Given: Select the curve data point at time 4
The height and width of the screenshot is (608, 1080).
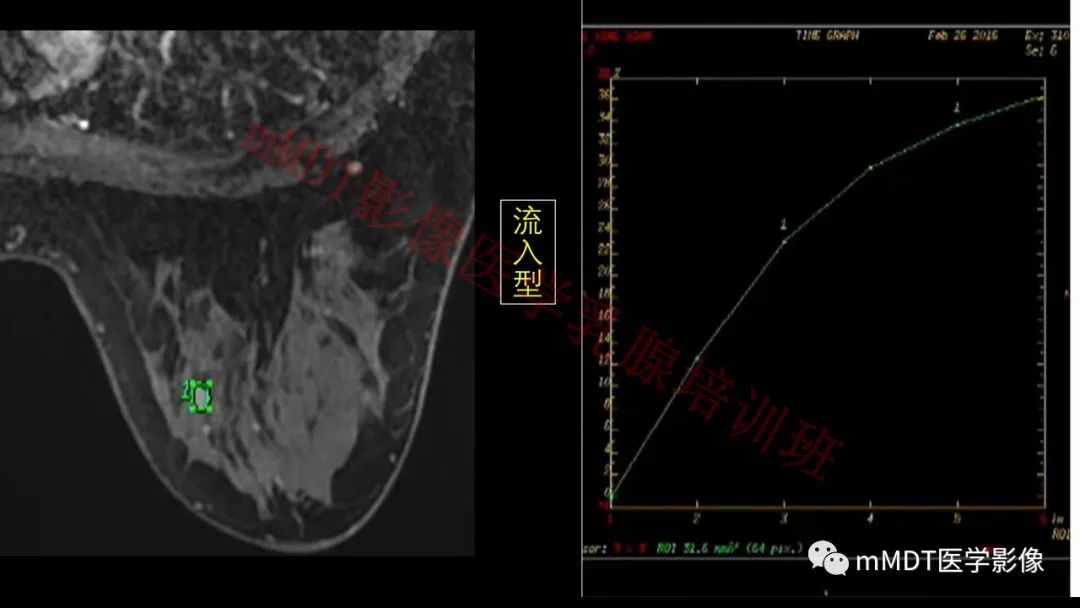Looking at the screenshot, I should point(871,167).
